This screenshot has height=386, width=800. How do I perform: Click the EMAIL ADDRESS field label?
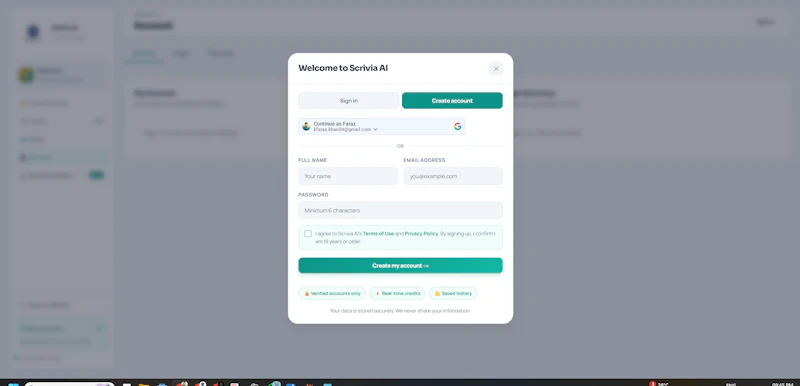click(x=424, y=160)
